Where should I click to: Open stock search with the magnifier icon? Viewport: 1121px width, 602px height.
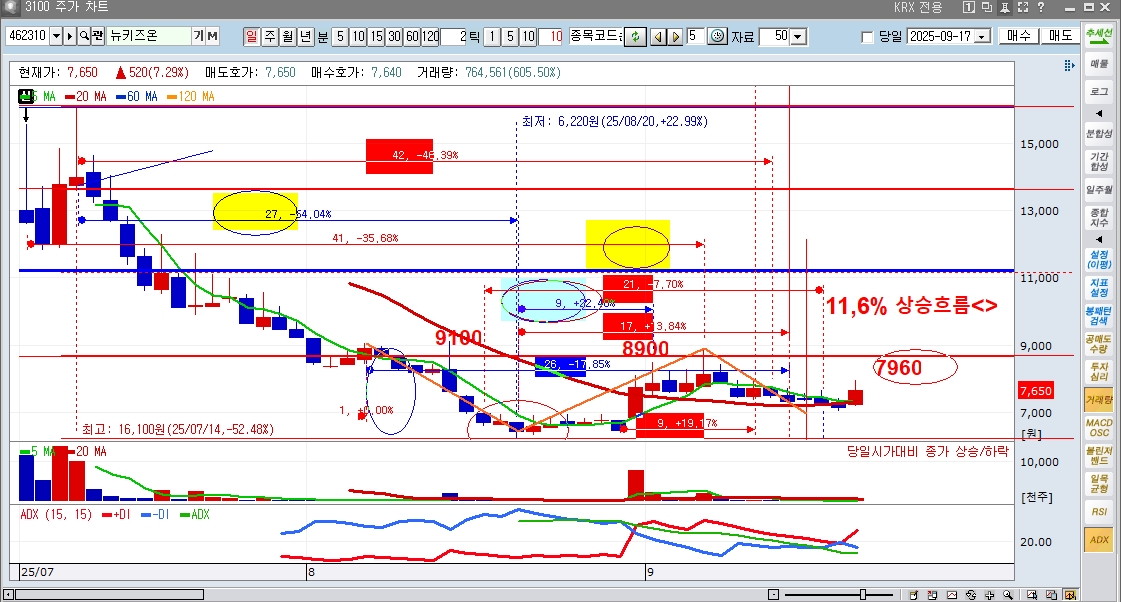tap(84, 36)
